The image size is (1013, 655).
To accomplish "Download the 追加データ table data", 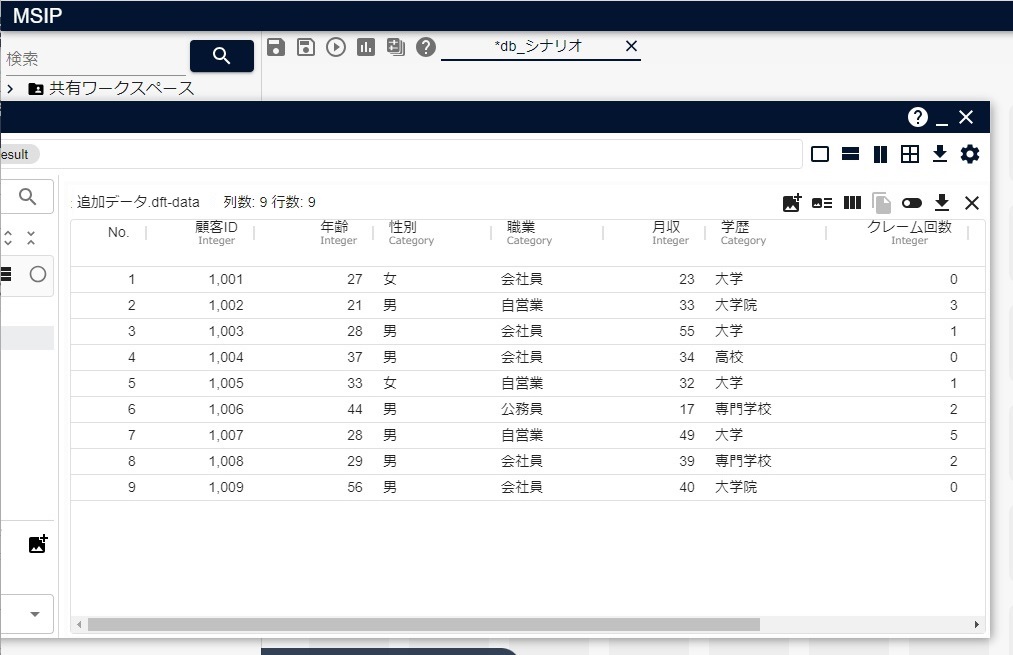I will tap(941, 203).
